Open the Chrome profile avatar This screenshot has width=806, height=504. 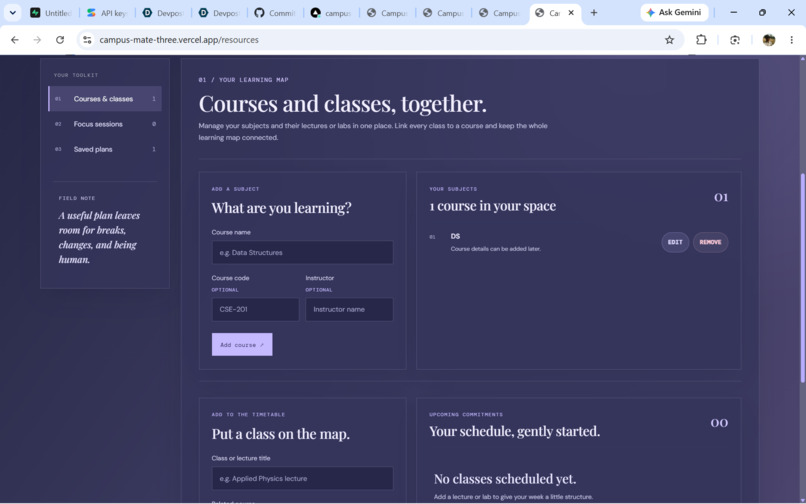pyautogui.click(x=768, y=40)
